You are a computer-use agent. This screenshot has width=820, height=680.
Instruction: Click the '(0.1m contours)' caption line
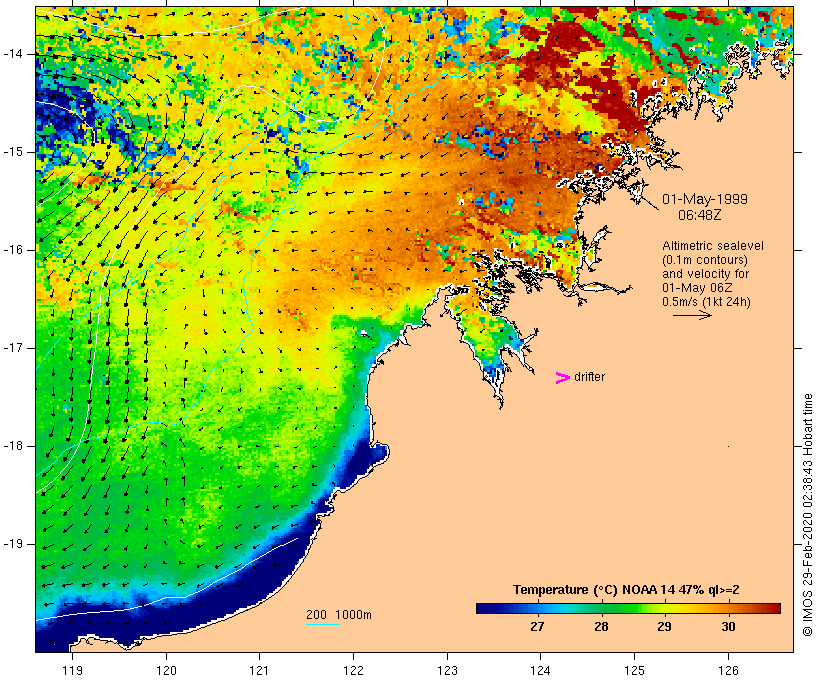(705, 259)
